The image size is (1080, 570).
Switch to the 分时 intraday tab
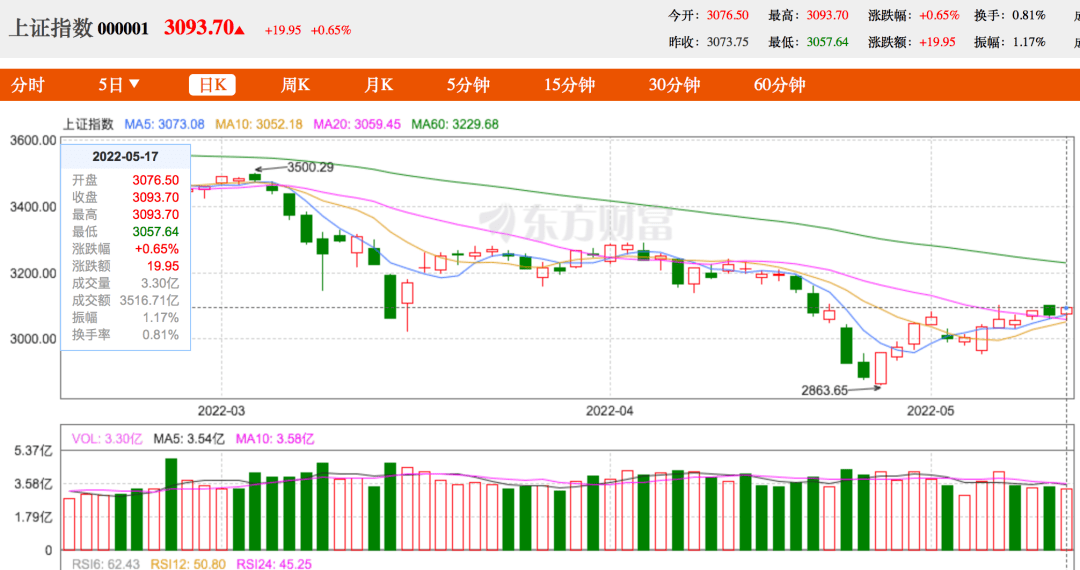[28, 85]
